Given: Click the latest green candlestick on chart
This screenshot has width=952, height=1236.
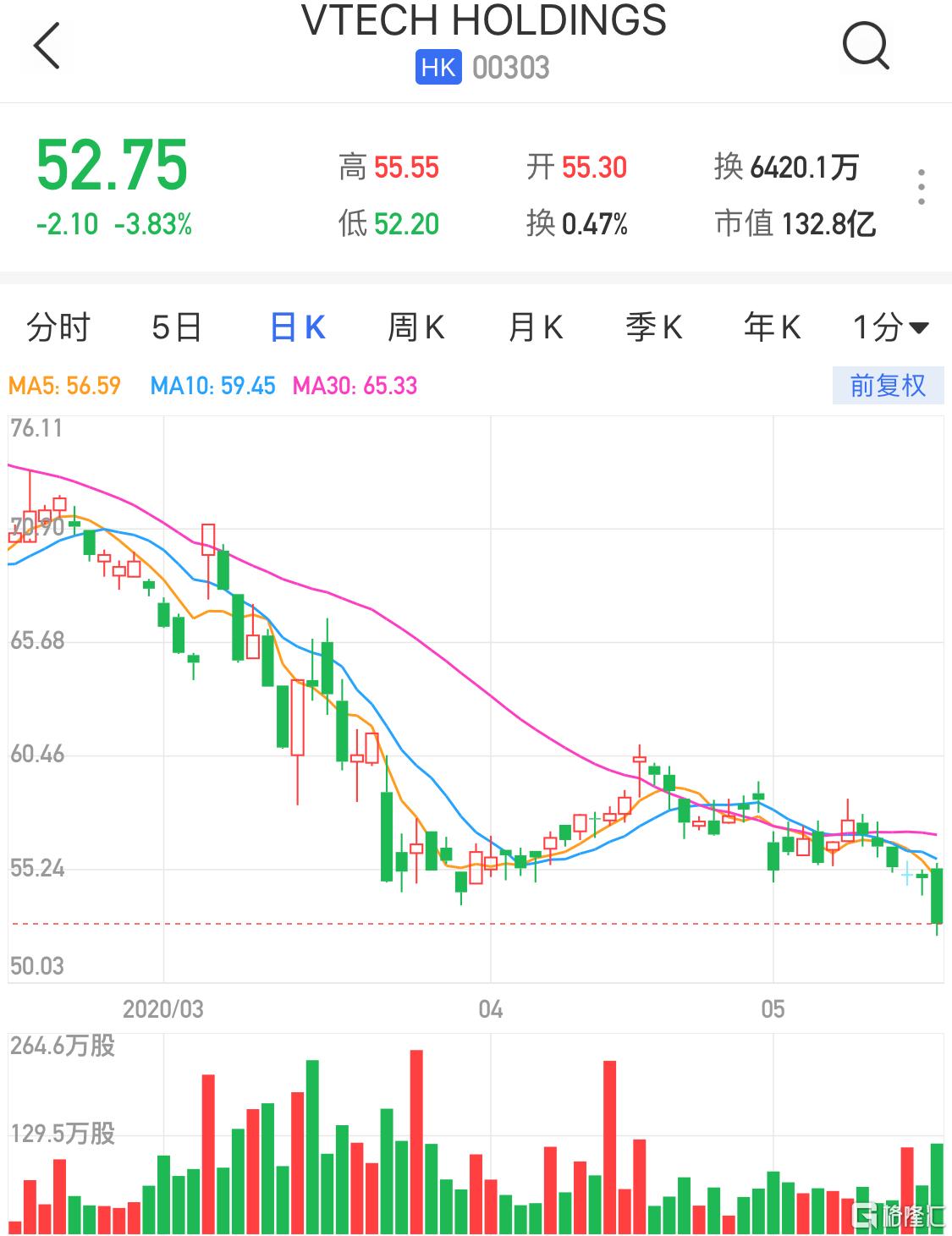Looking at the screenshot, I should tap(937, 896).
